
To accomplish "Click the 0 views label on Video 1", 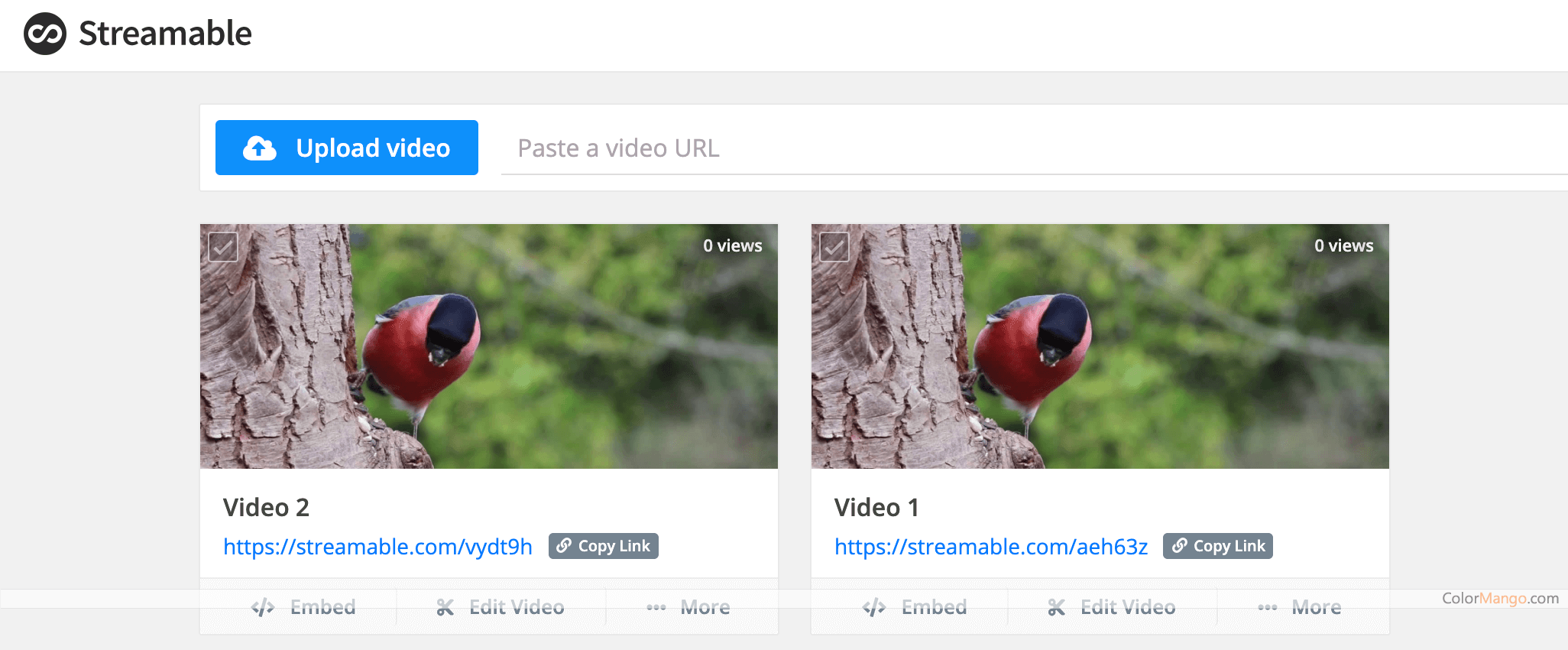I will tap(1344, 245).
